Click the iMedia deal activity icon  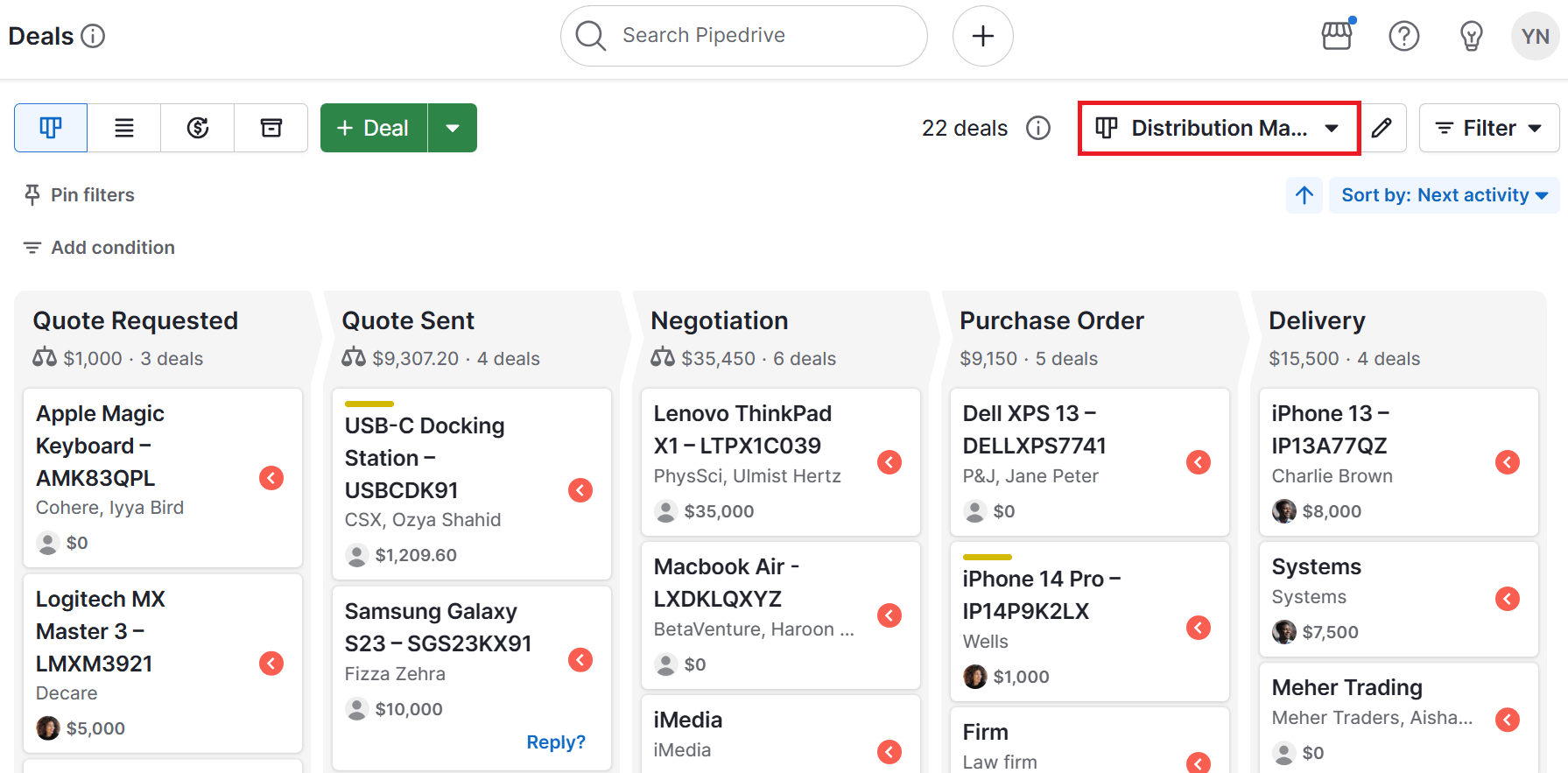pos(889,752)
